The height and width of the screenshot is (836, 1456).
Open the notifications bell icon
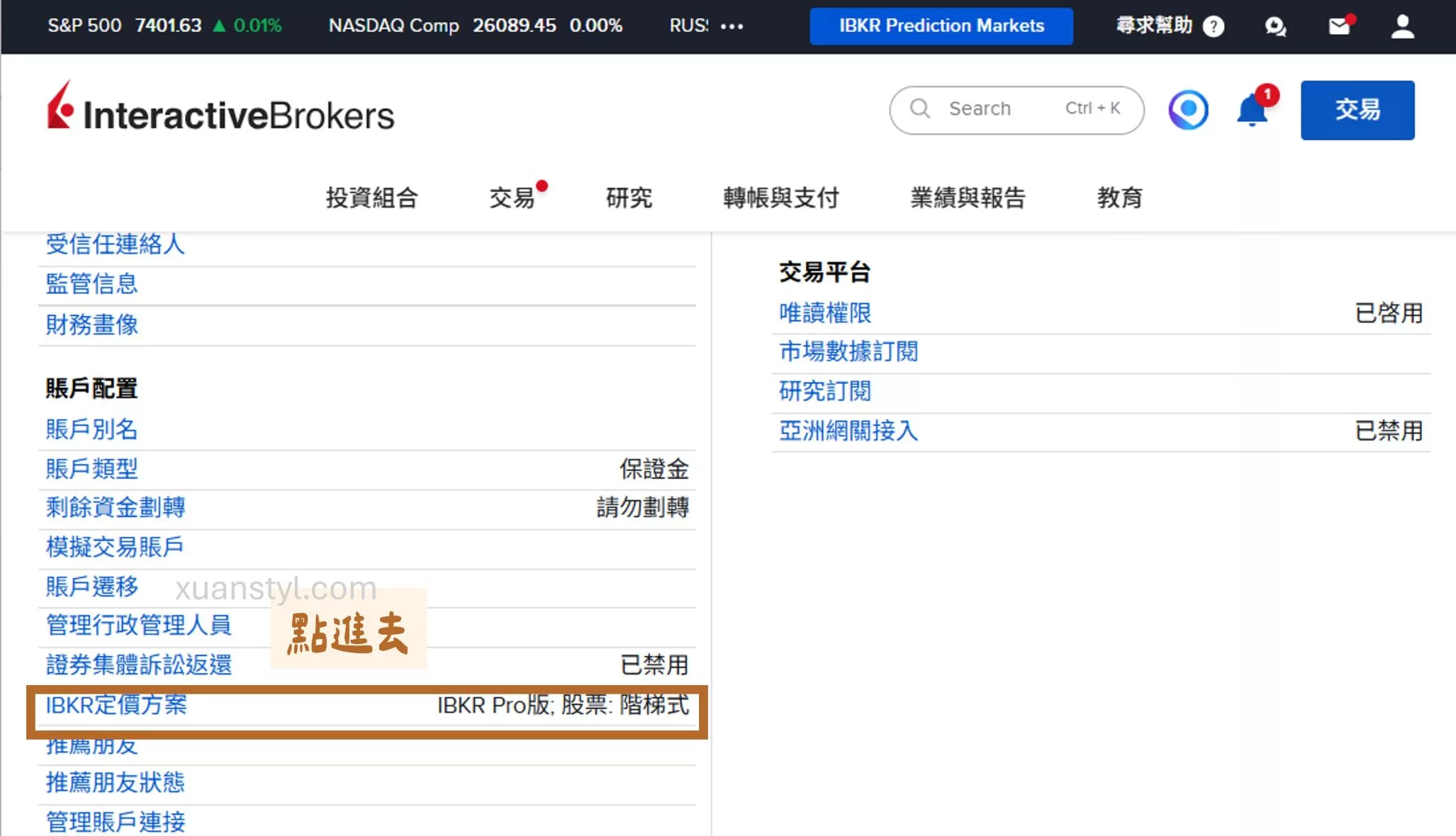pos(1253,110)
